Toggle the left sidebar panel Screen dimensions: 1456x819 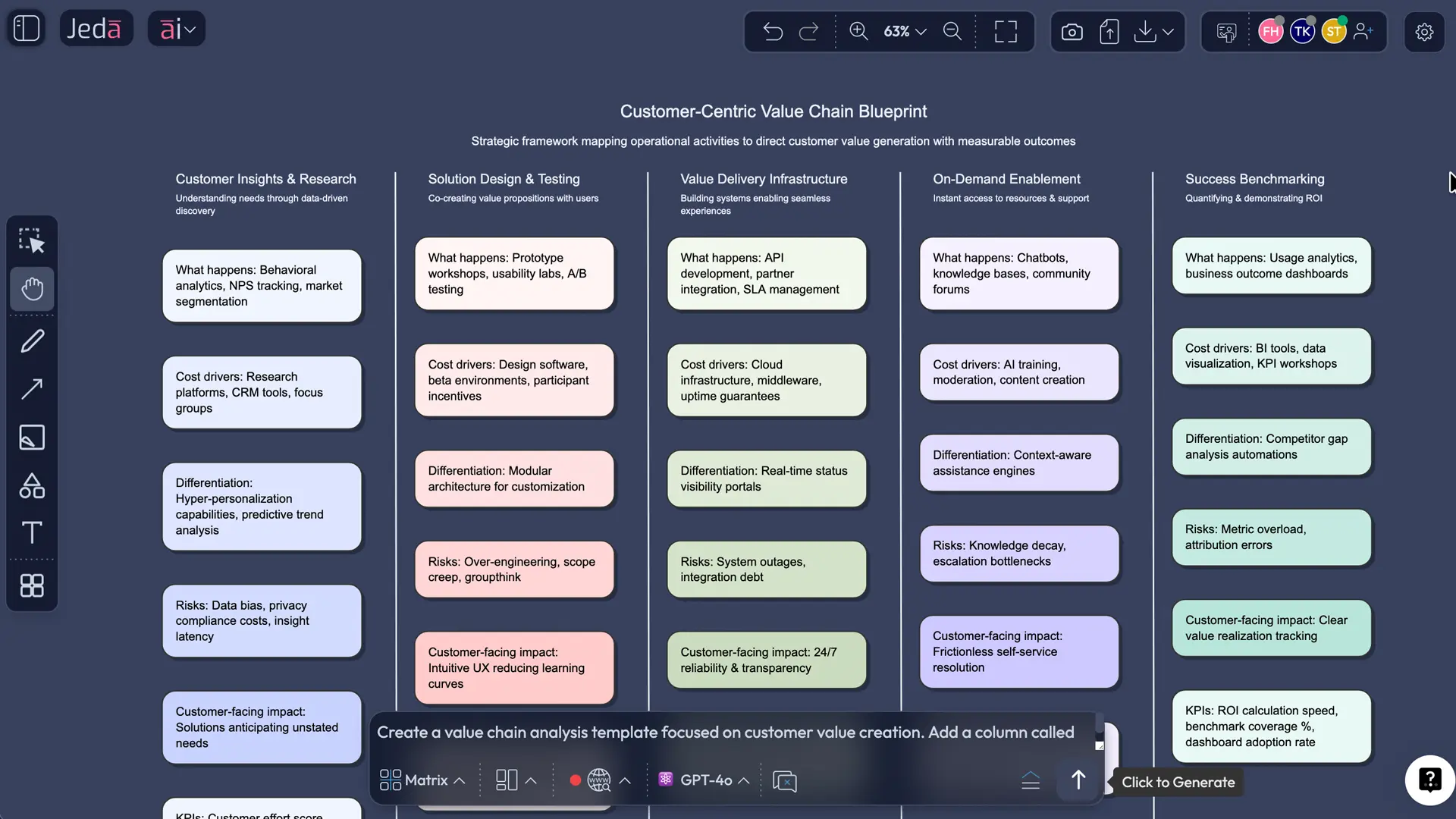click(27, 29)
